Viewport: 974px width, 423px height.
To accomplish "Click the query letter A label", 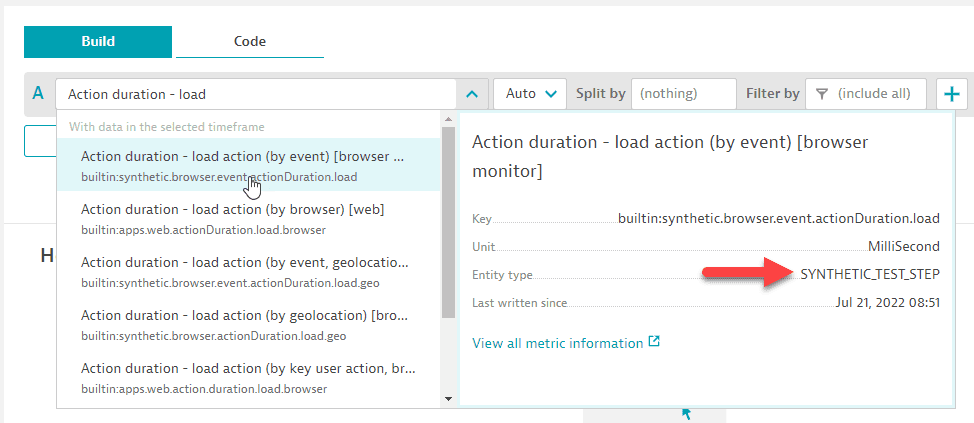I will (38, 94).
